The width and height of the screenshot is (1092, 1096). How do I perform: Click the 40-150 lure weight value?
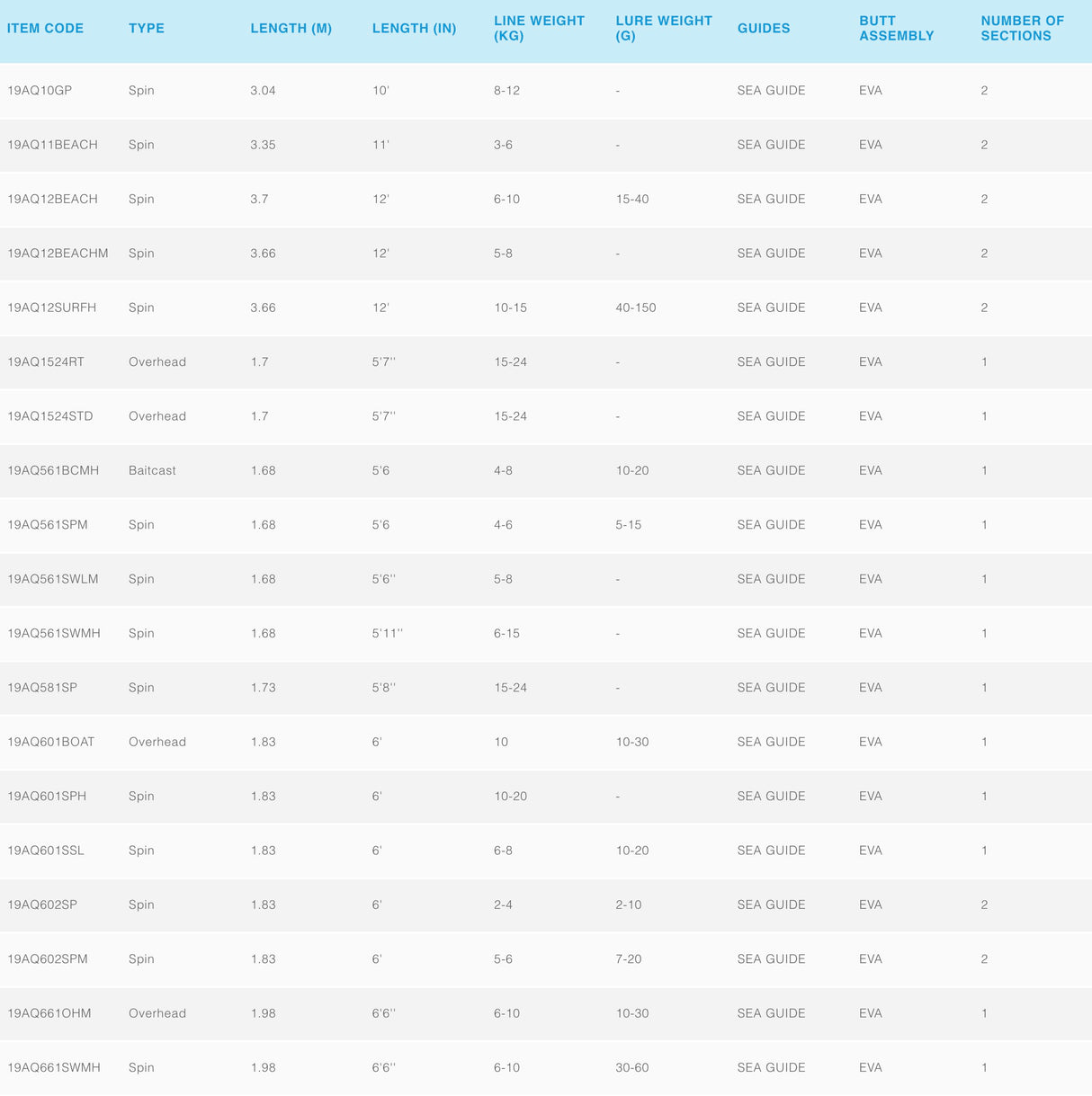pyautogui.click(x=635, y=307)
